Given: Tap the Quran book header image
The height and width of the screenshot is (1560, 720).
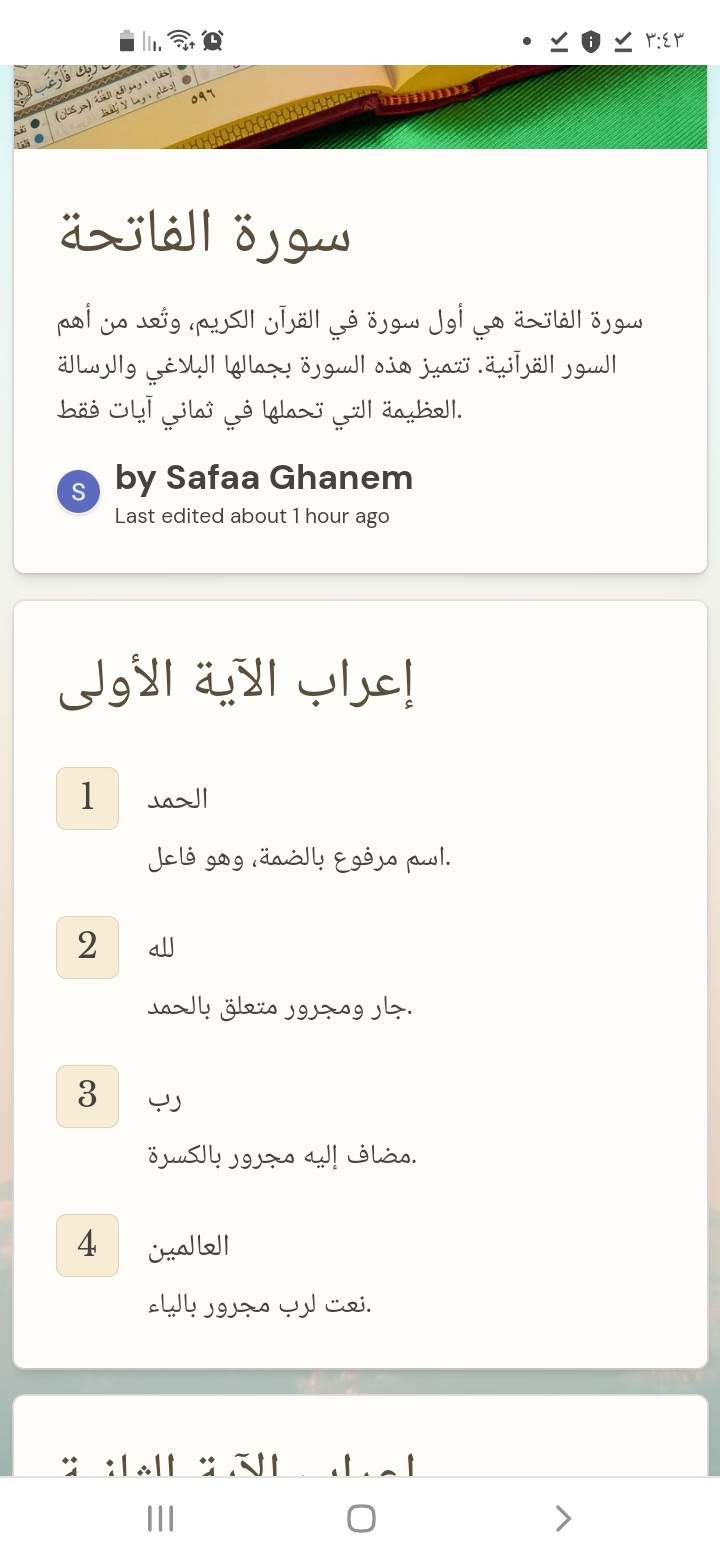Looking at the screenshot, I should [360, 107].
